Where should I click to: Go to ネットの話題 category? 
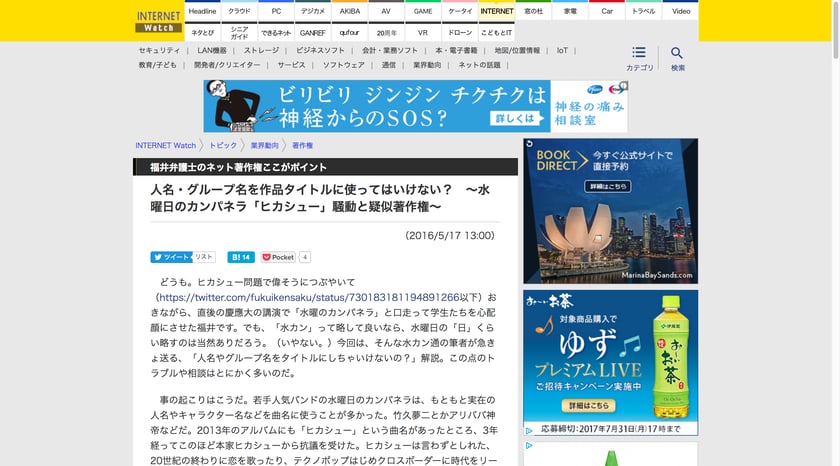tap(479, 65)
